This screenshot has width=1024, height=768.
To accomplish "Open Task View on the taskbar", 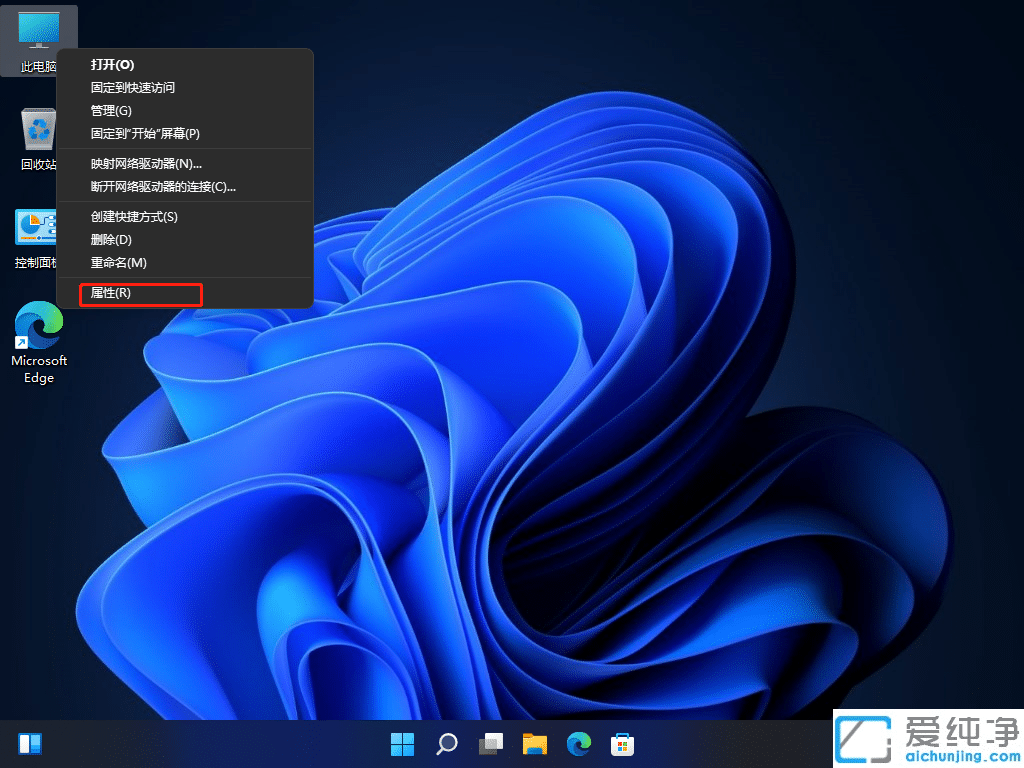I will [x=490, y=743].
